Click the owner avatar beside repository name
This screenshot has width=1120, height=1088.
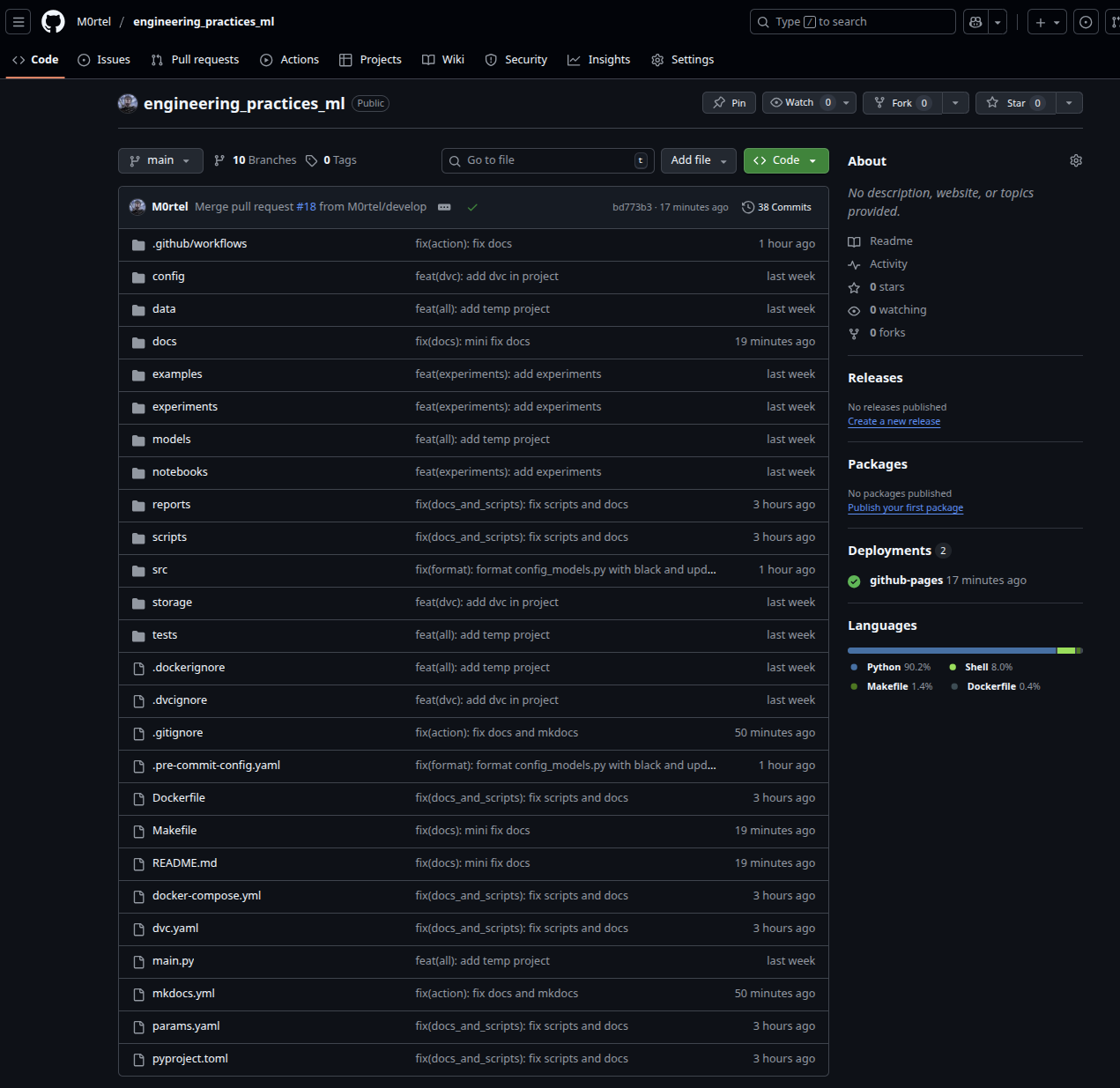tap(128, 103)
